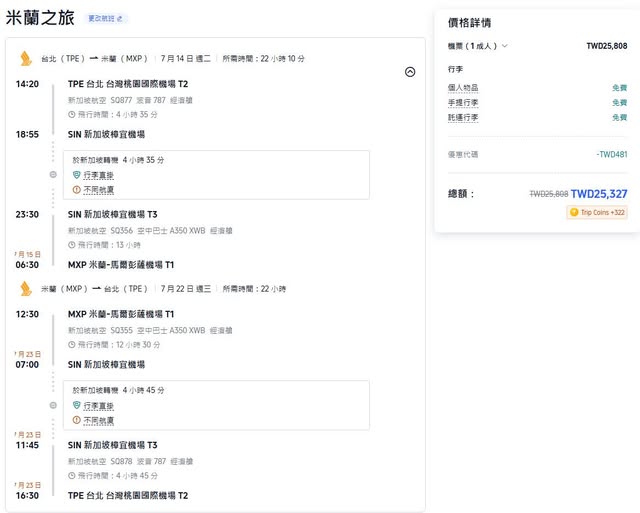
Task: Click return 不同航廈 terminal notice link
Action: click(x=98, y=420)
